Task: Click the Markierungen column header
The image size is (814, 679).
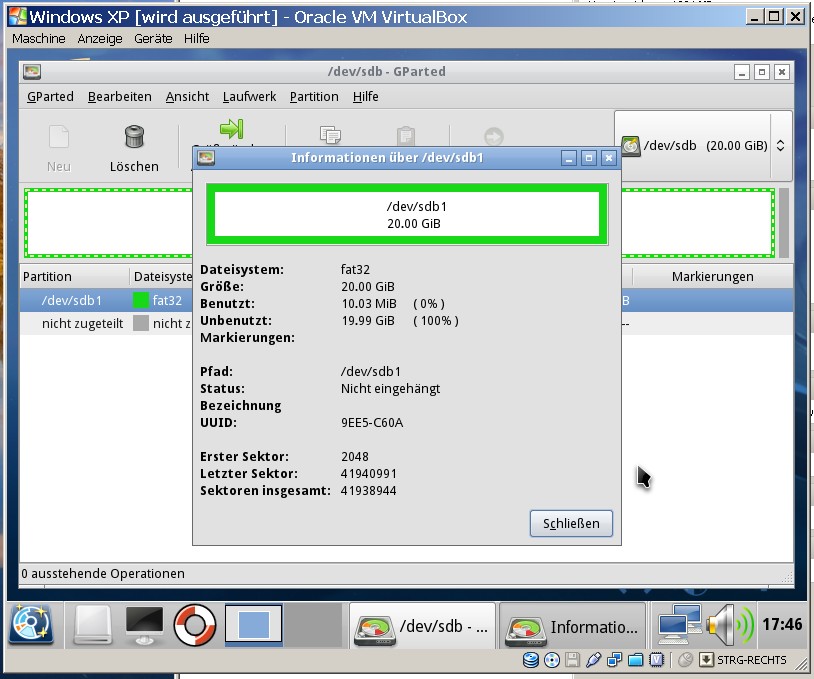Action: tap(712, 276)
